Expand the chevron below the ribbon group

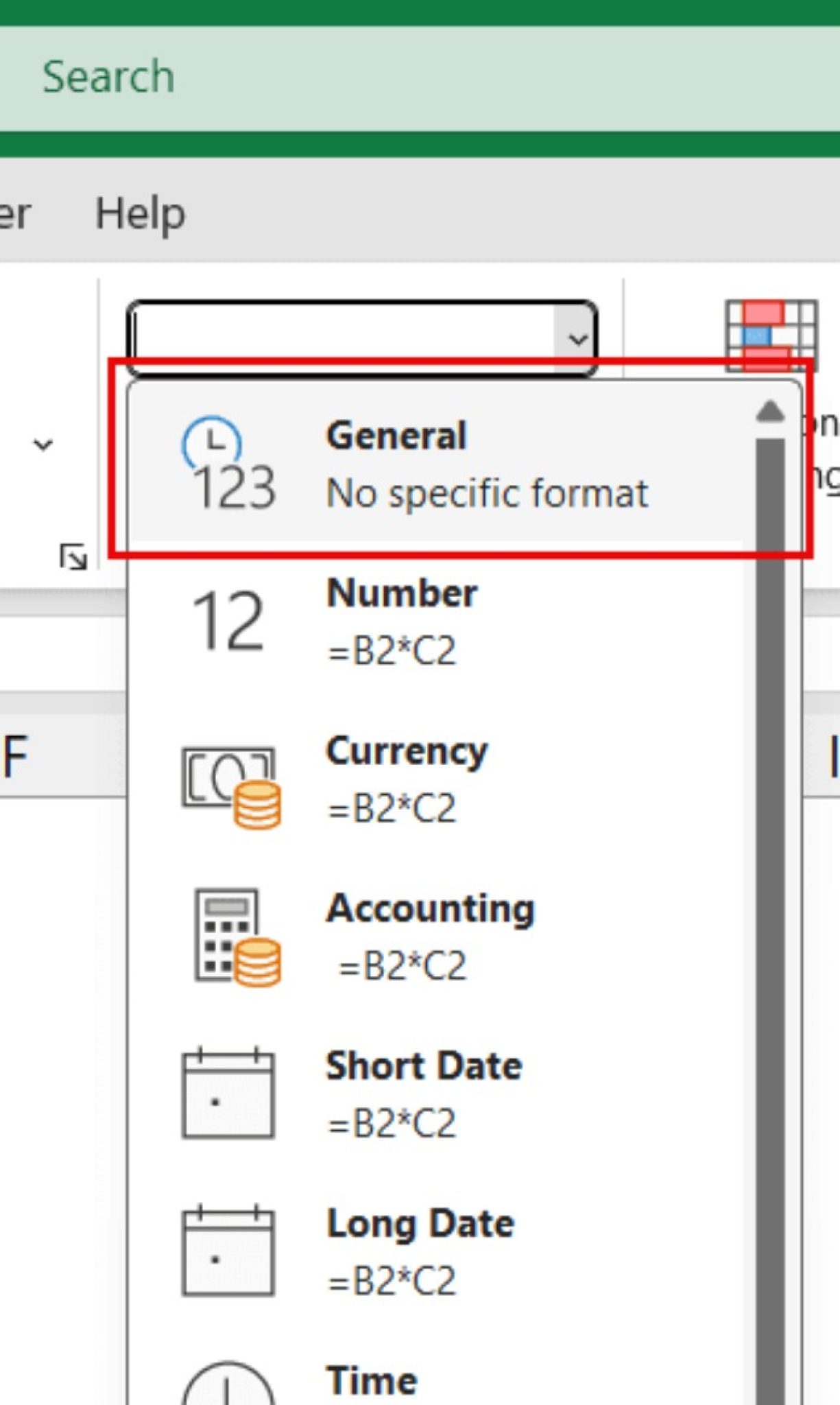click(x=43, y=445)
